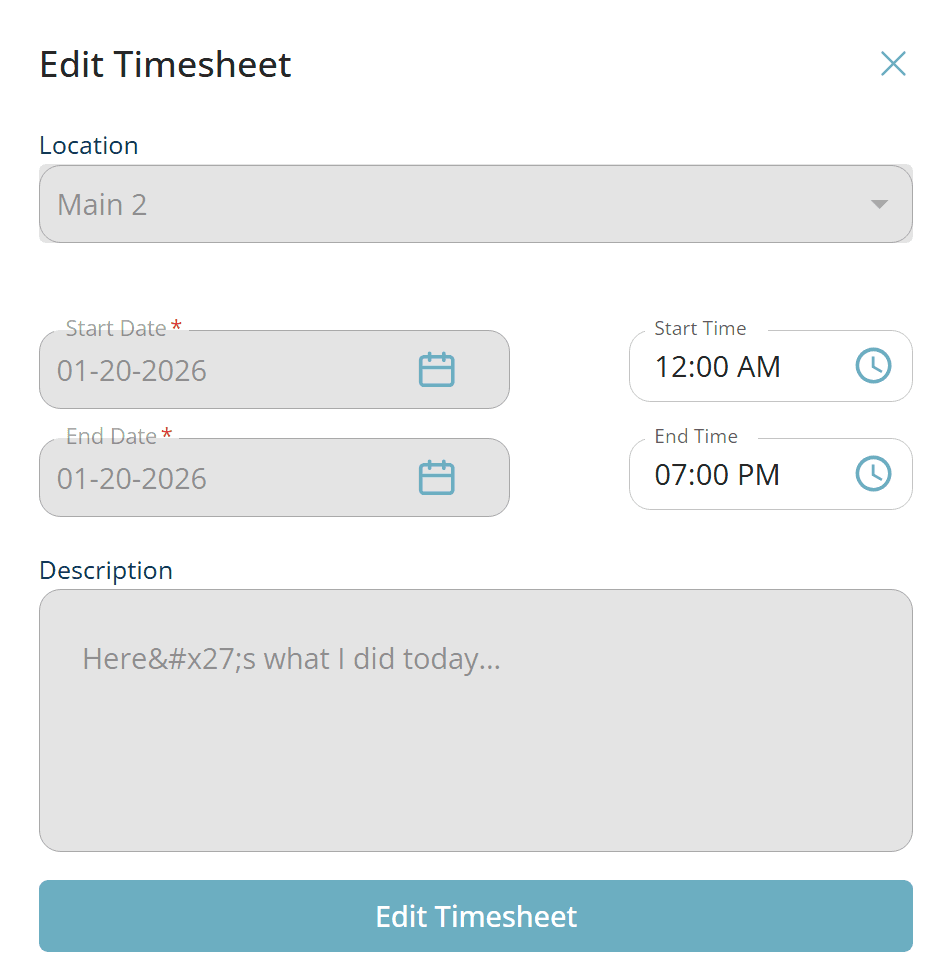Open the End Date calendar picker icon
Image resolution: width=944 pixels, height=968 pixels.
(436, 477)
